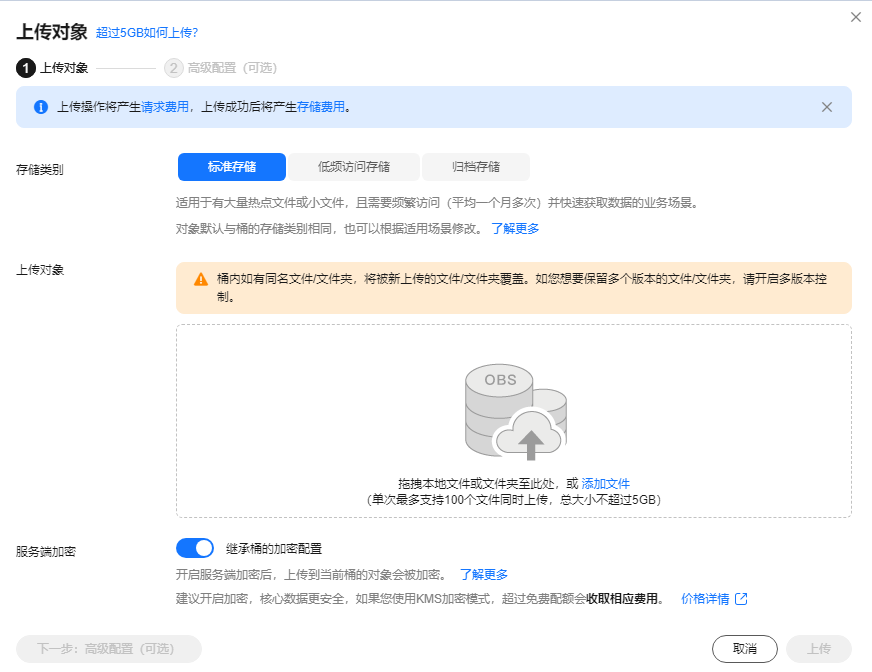Click the blue info circle icon
Viewport: 872px width, 672px height.
coord(41,107)
